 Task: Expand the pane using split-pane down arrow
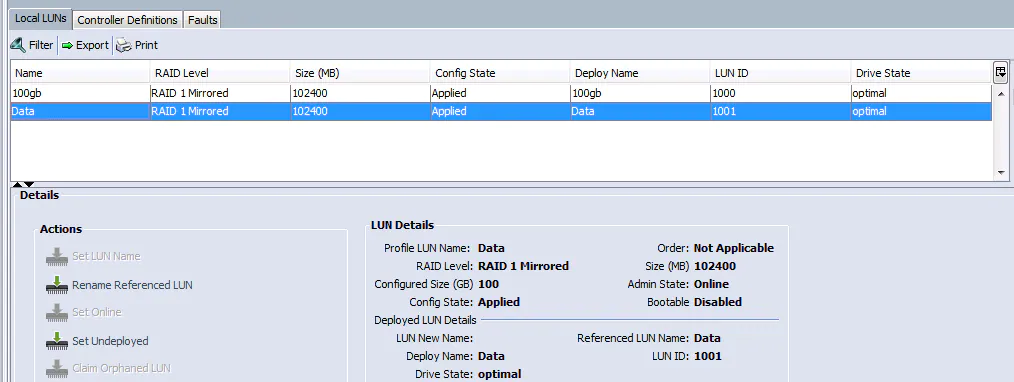point(29,185)
